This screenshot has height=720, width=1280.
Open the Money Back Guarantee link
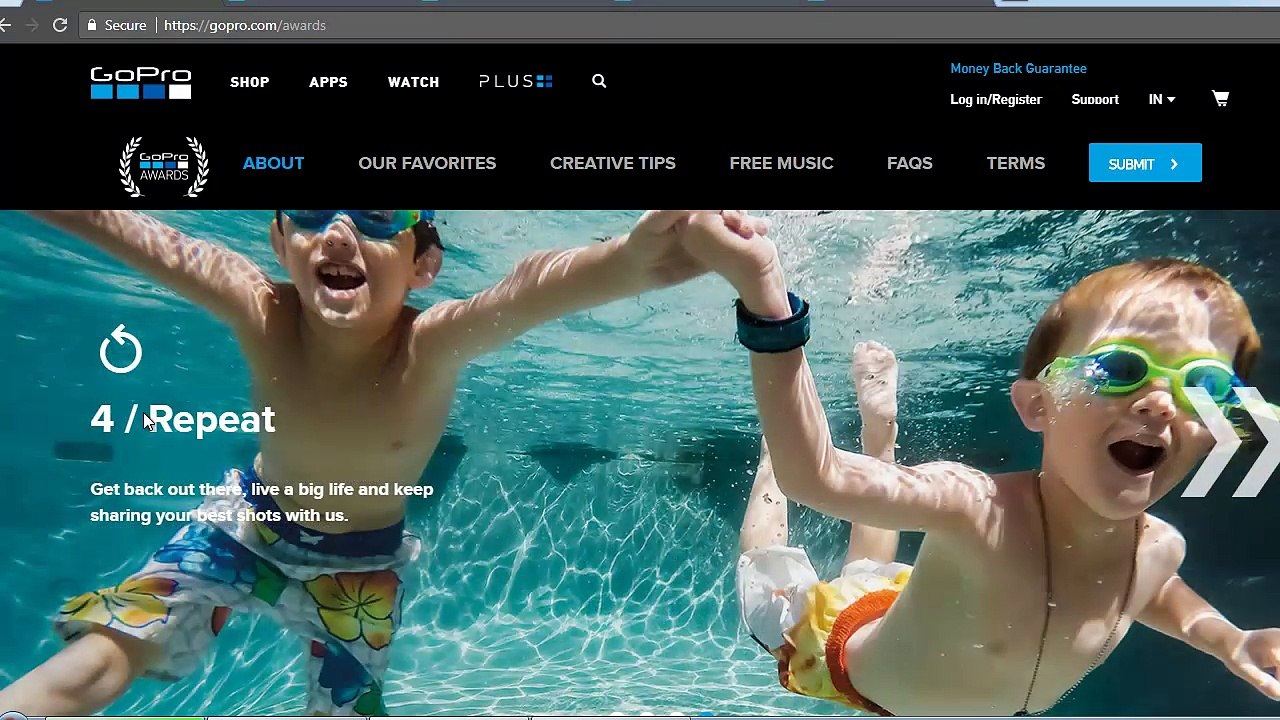pos(1018,68)
